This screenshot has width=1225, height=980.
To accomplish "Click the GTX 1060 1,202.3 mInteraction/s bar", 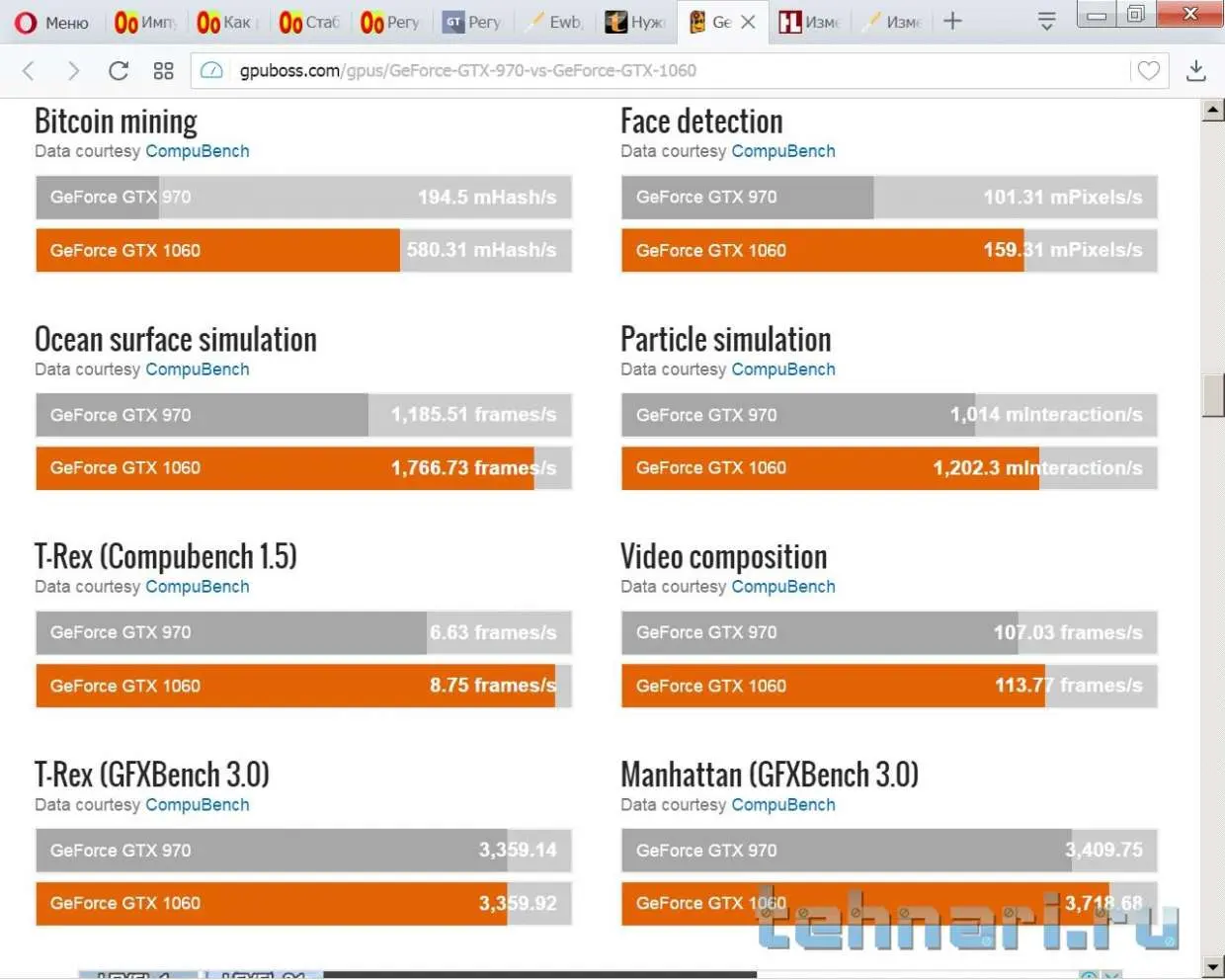I will [x=889, y=468].
